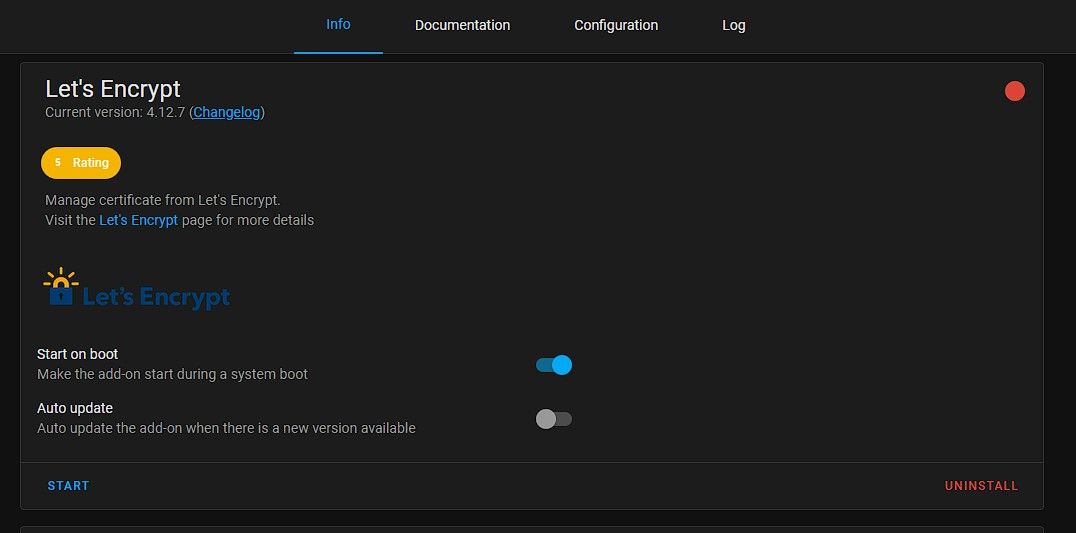This screenshot has height=533, width=1076.
Task: View the Log tab
Action: [x=734, y=25]
